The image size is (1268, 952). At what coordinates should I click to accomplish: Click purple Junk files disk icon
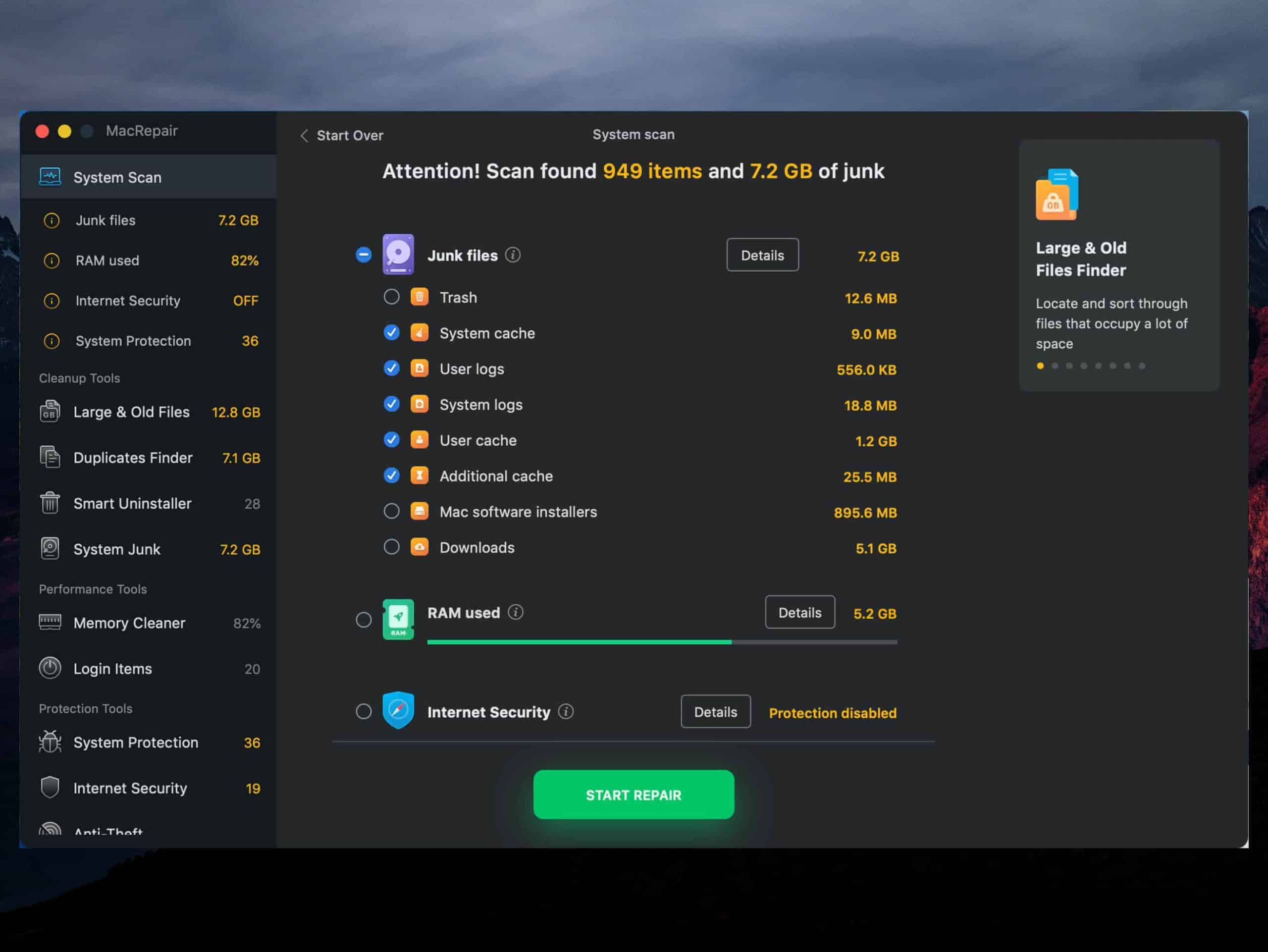[x=398, y=255]
